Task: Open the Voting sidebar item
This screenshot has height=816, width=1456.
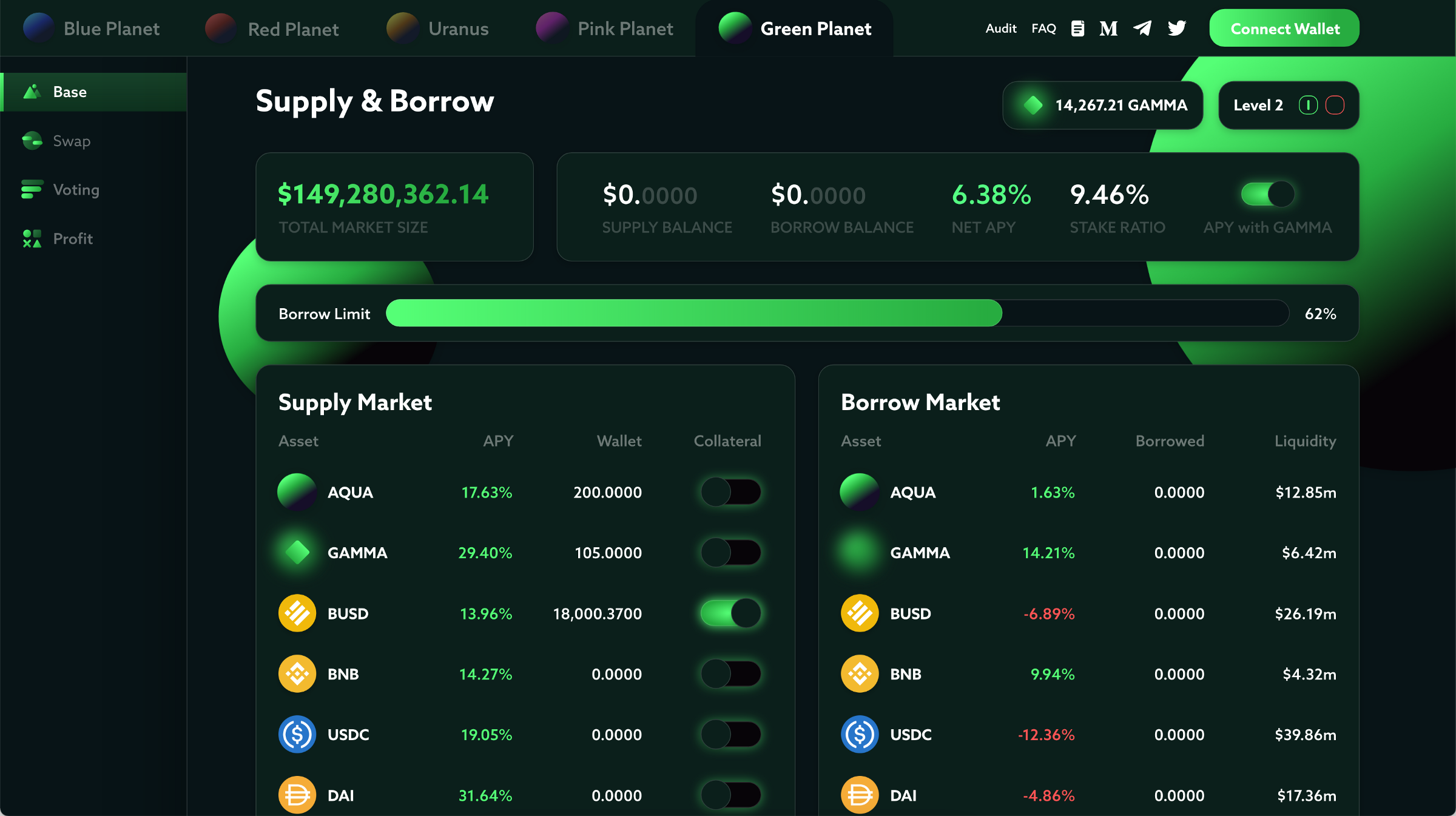Action: pyautogui.click(x=75, y=190)
